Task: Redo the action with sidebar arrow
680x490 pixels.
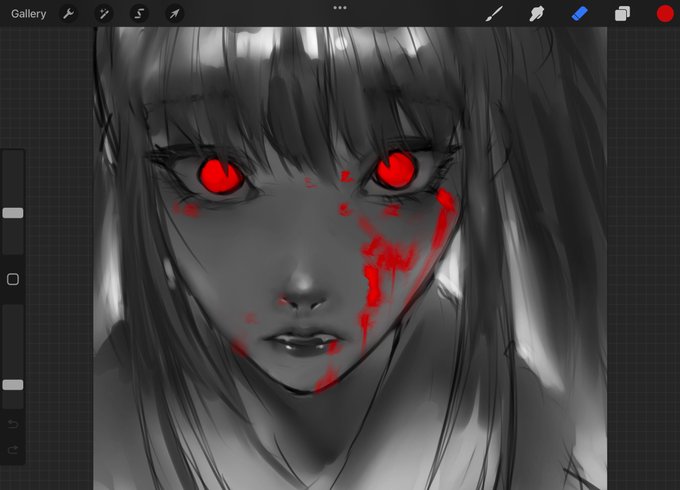Action: point(13,450)
